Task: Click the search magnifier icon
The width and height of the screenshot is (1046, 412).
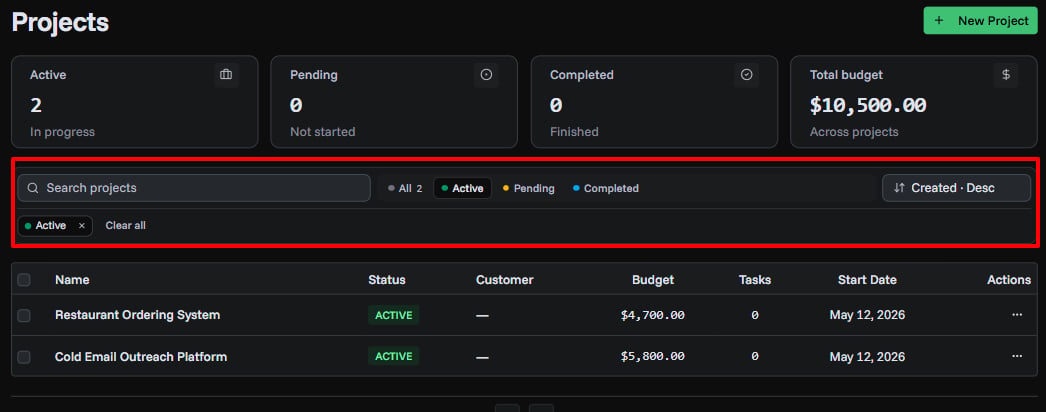Action: point(33,188)
